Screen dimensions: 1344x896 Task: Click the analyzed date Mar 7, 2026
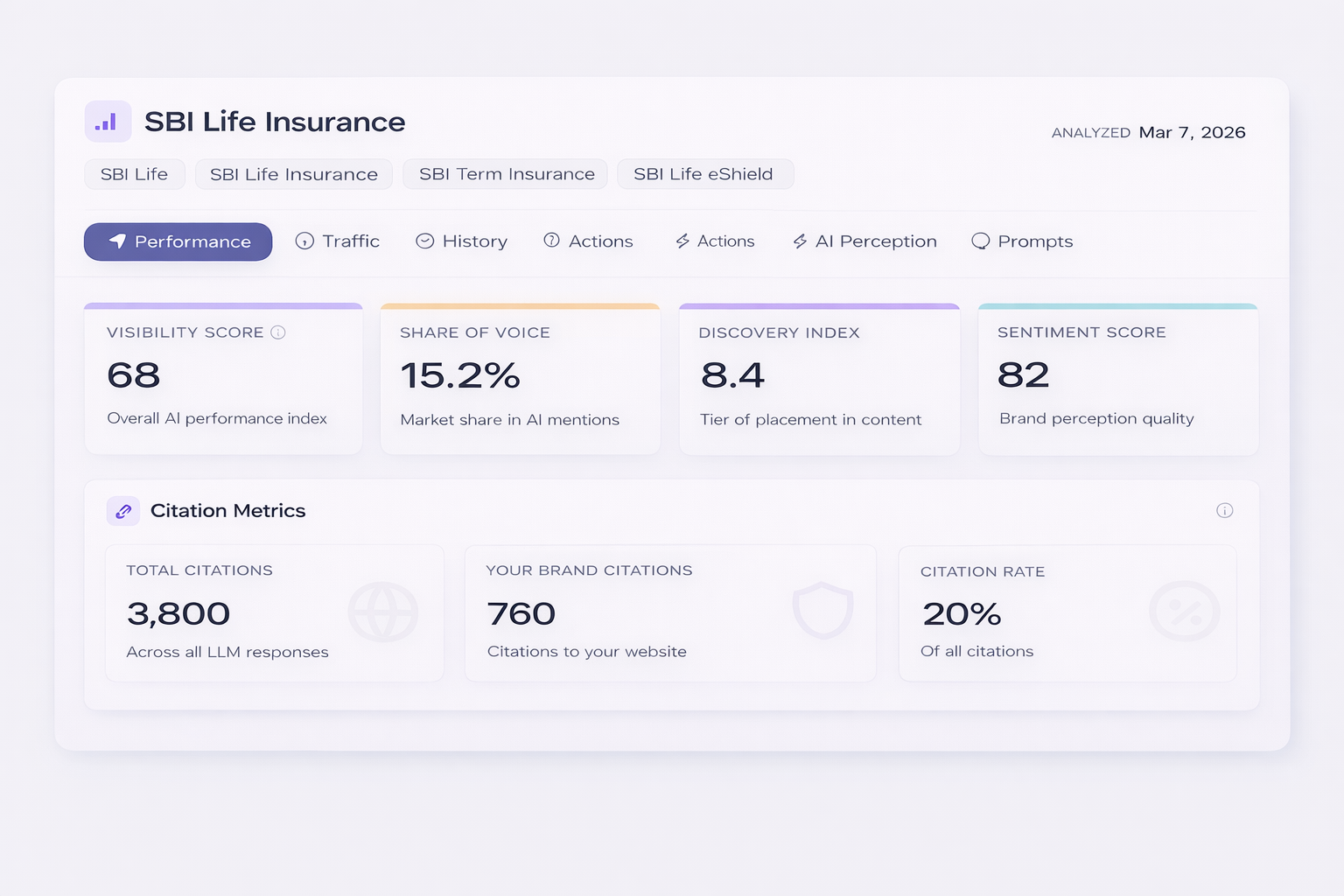(1192, 133)
